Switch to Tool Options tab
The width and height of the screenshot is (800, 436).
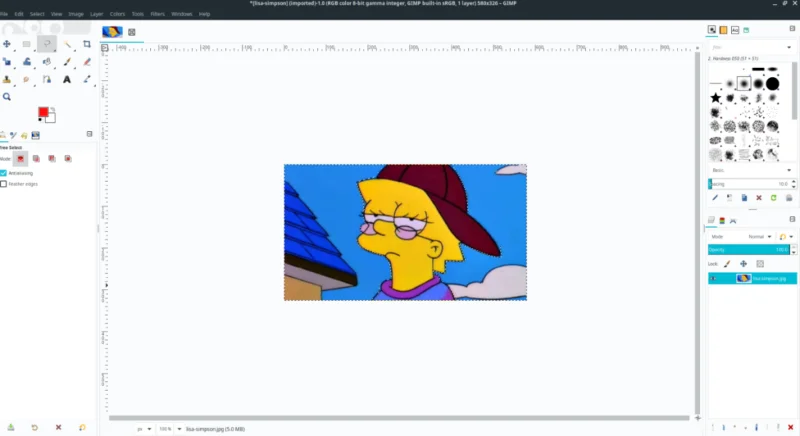click(x=3, y=135)
